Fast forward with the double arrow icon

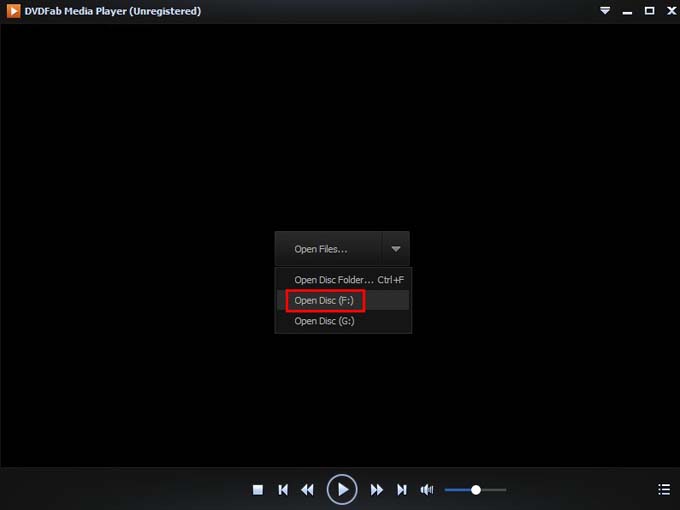[376, 490]
